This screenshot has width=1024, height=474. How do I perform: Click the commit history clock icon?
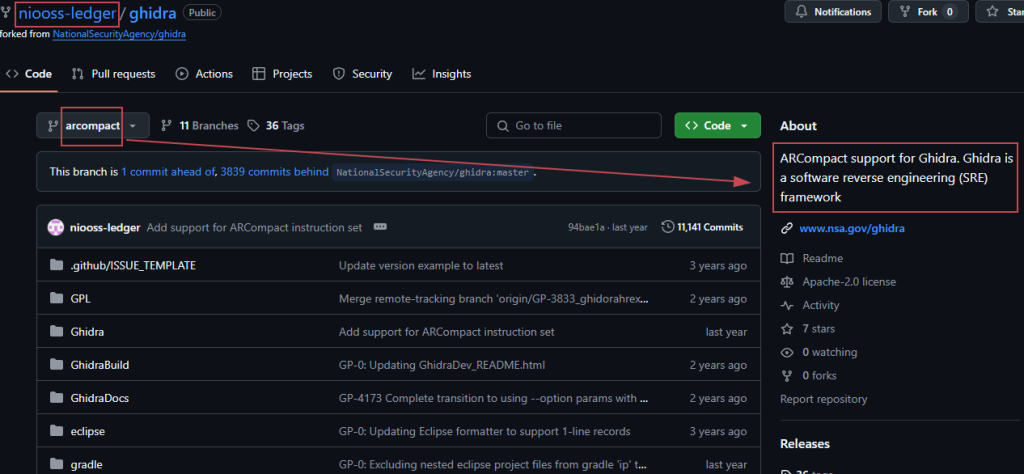(x=668, y=227)
